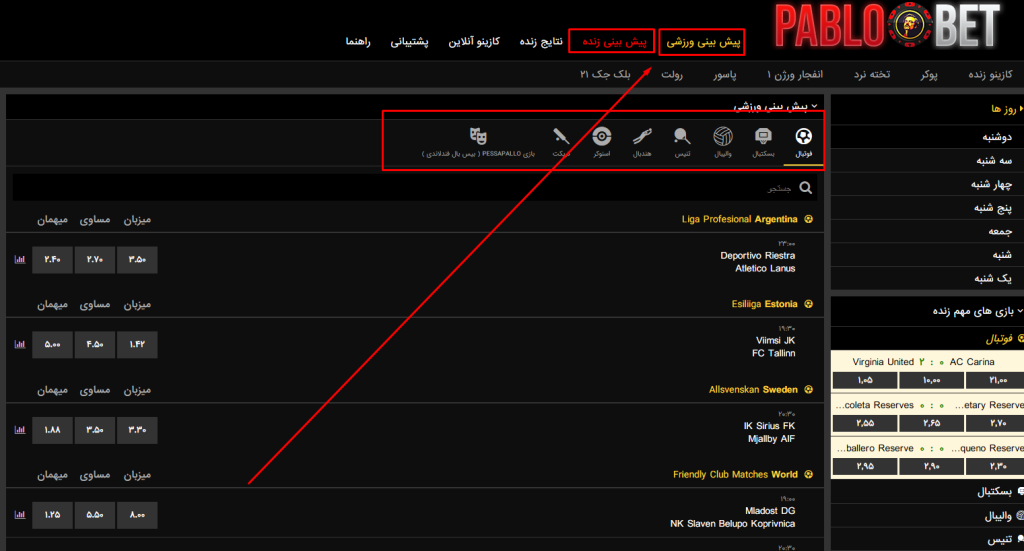Click ball icon beside Allsvenskan Sweden
Image resolution: width=1024 pixels, height=551 pixels.
pyautogui.click(x=808, y=390)
